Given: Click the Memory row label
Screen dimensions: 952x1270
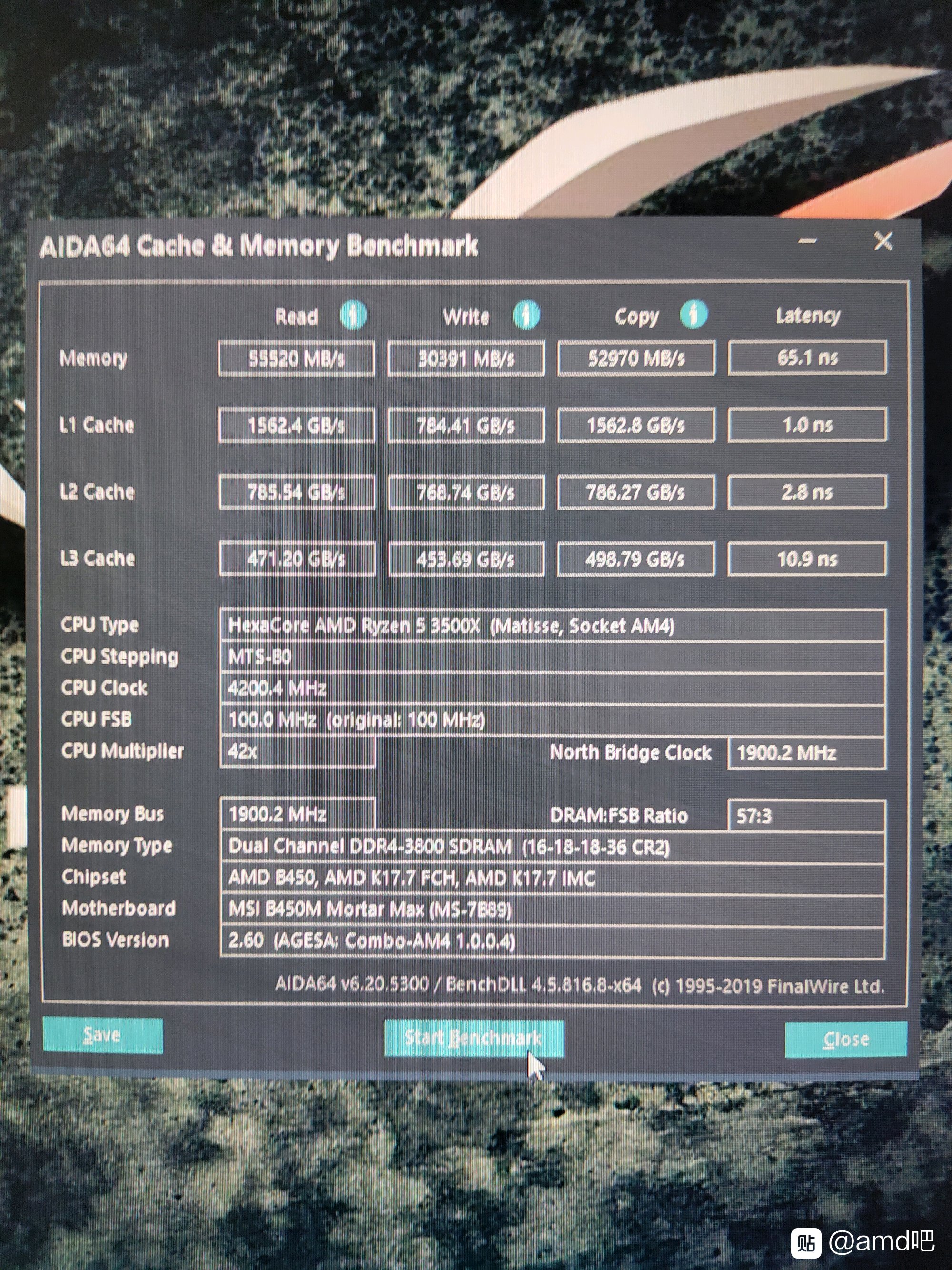Looking at the screenshot, I should click(x=94, y=359).
